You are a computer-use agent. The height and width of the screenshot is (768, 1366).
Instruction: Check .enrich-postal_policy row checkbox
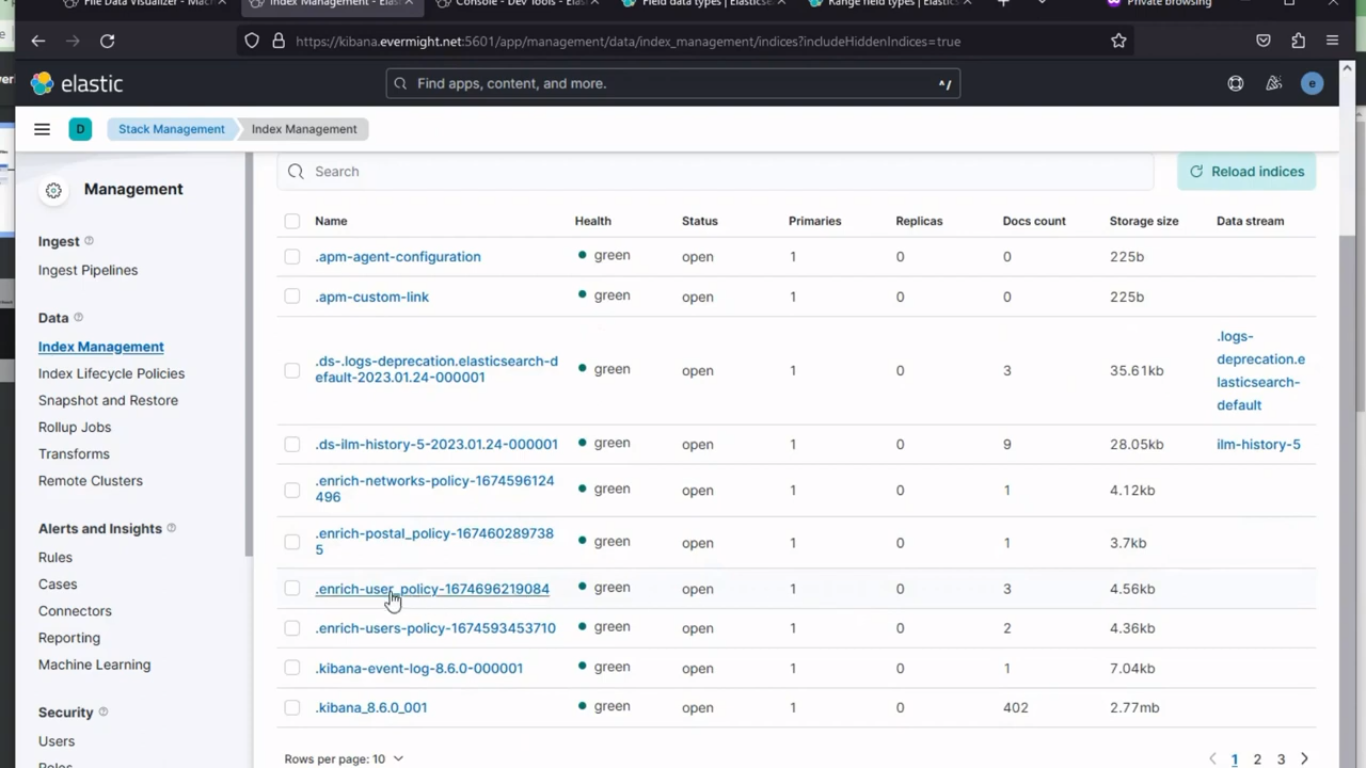click(x=292, y=542)
